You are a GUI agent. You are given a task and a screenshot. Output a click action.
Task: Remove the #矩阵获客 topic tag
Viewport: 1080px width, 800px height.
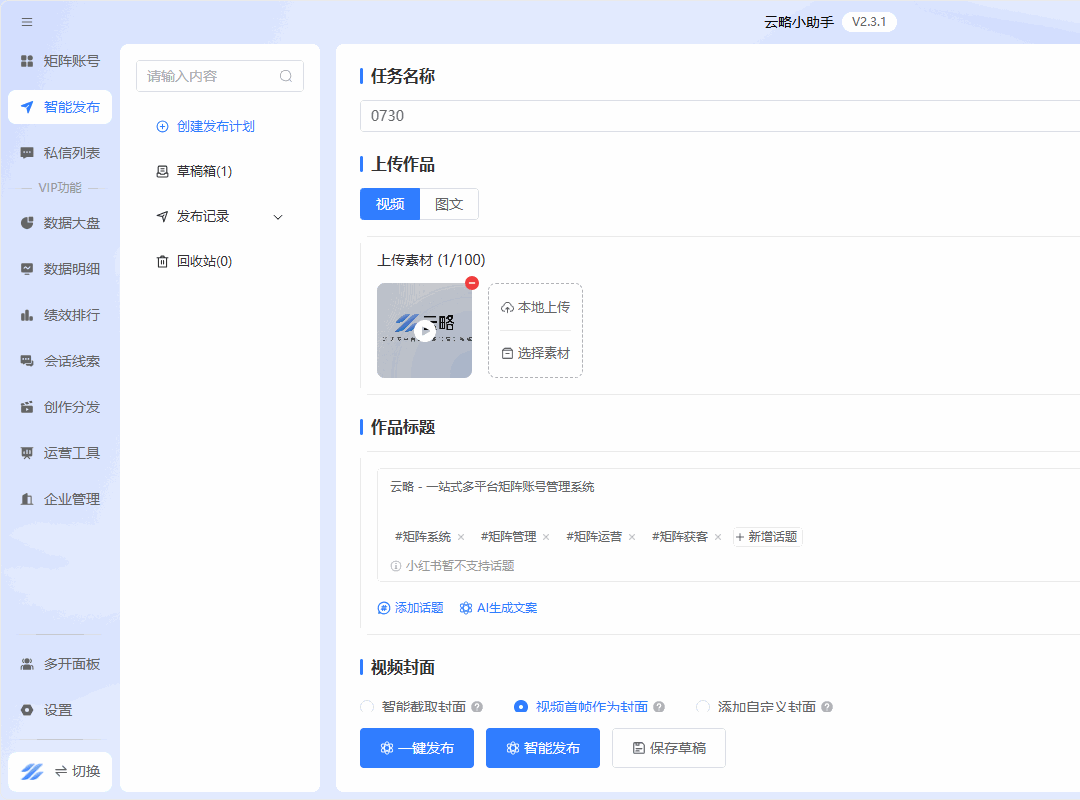[718, 537]
